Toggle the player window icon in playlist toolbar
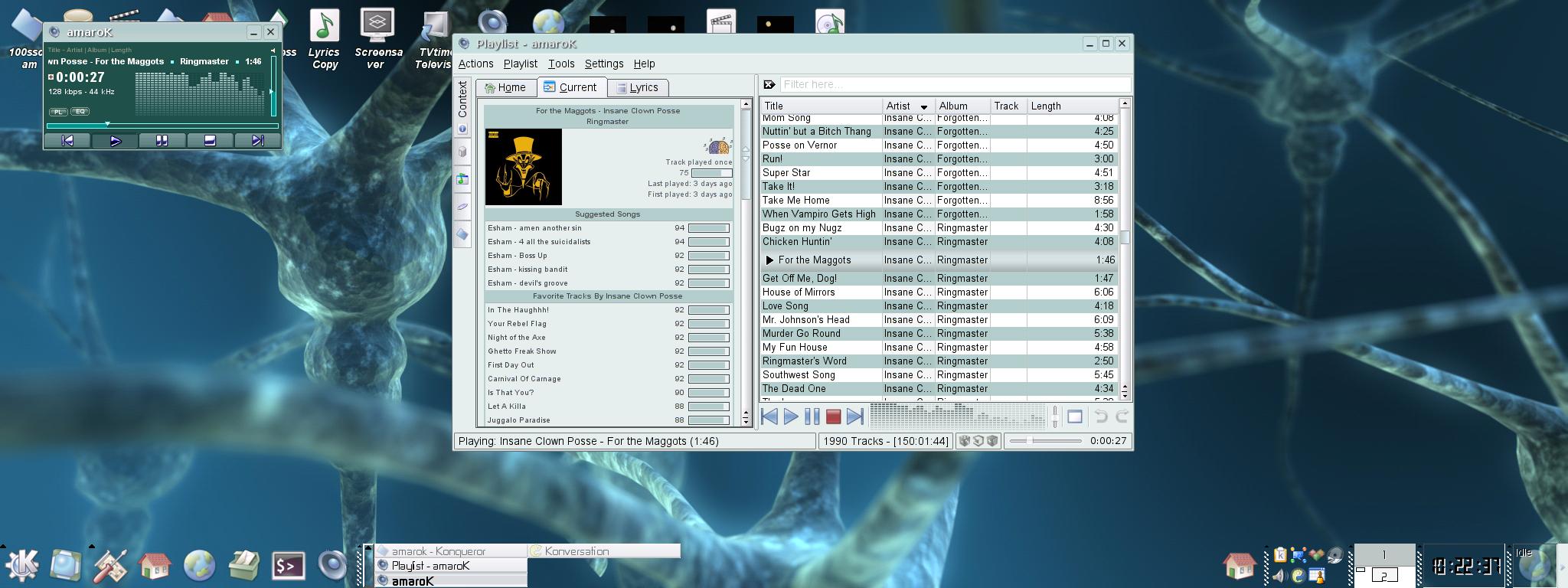The width and height of the screenshot is (1568, 588). click(1075, 416)
